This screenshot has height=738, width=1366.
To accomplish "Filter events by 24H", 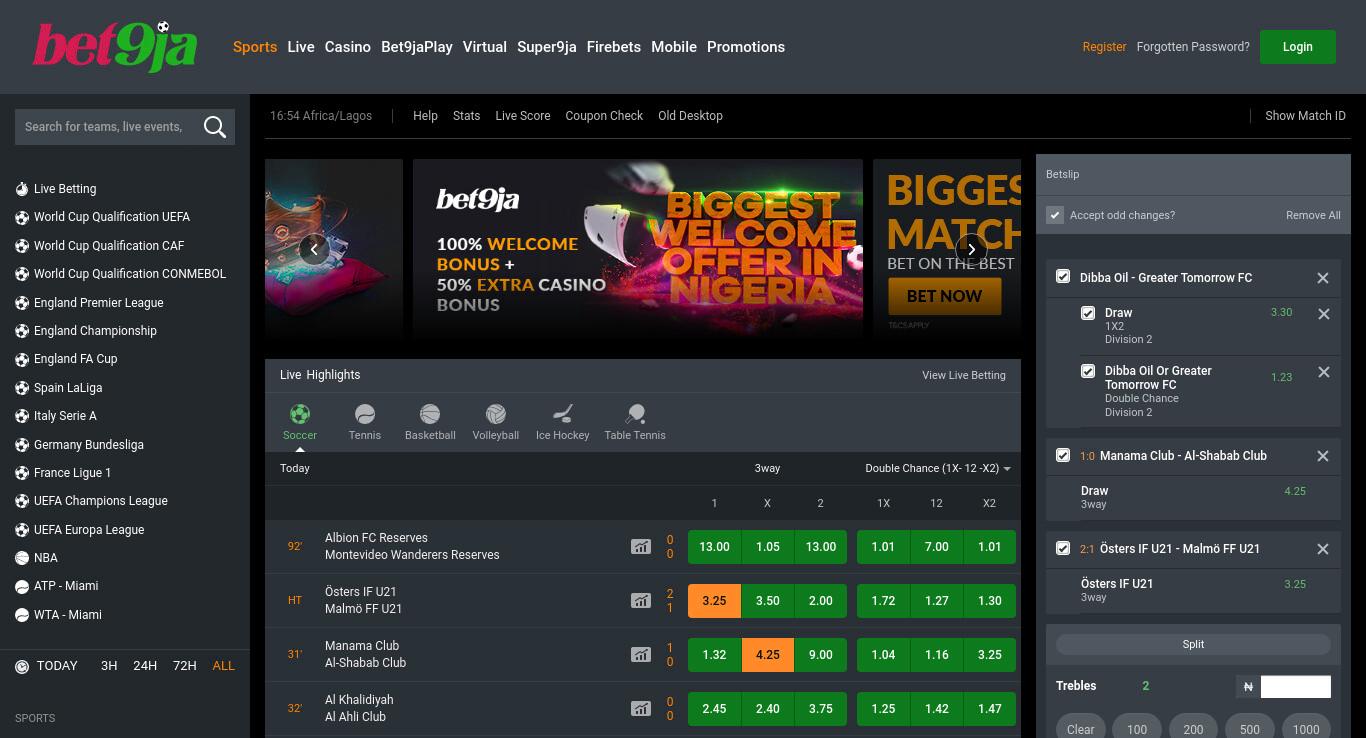I will [145, 665].
